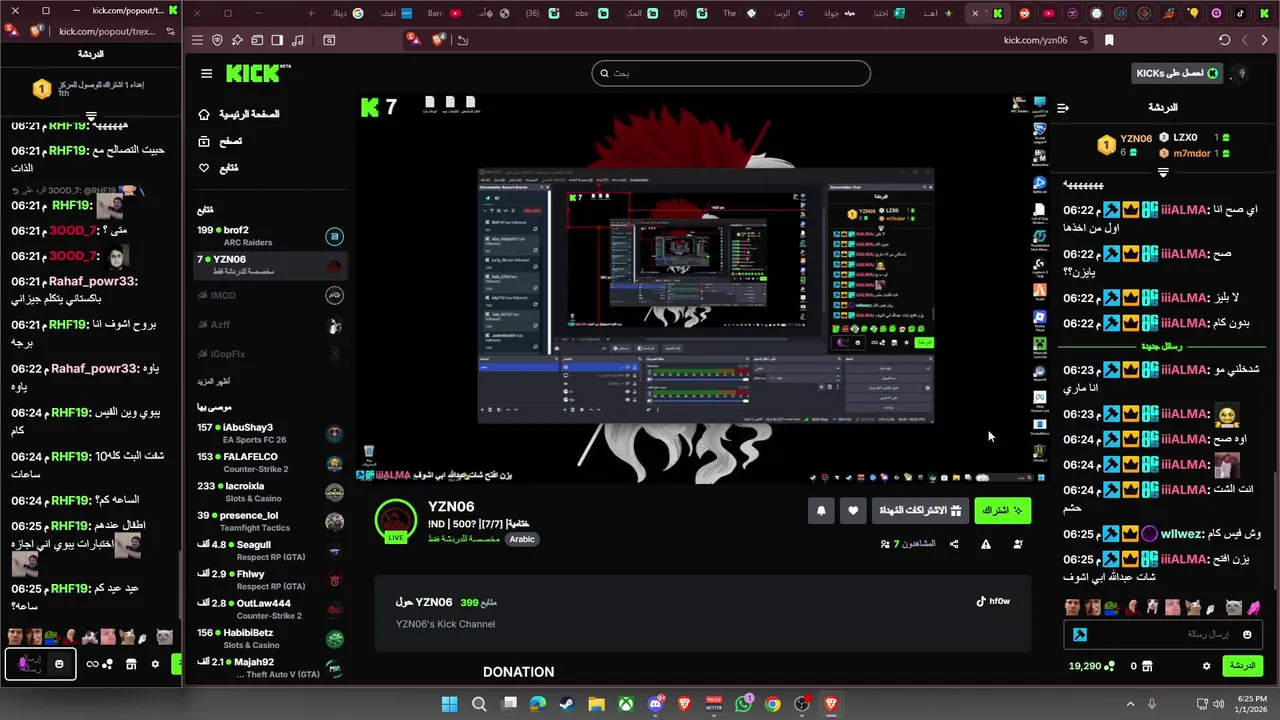Click the user icon beside report

pyautogui.click(x=1018, y=544)
